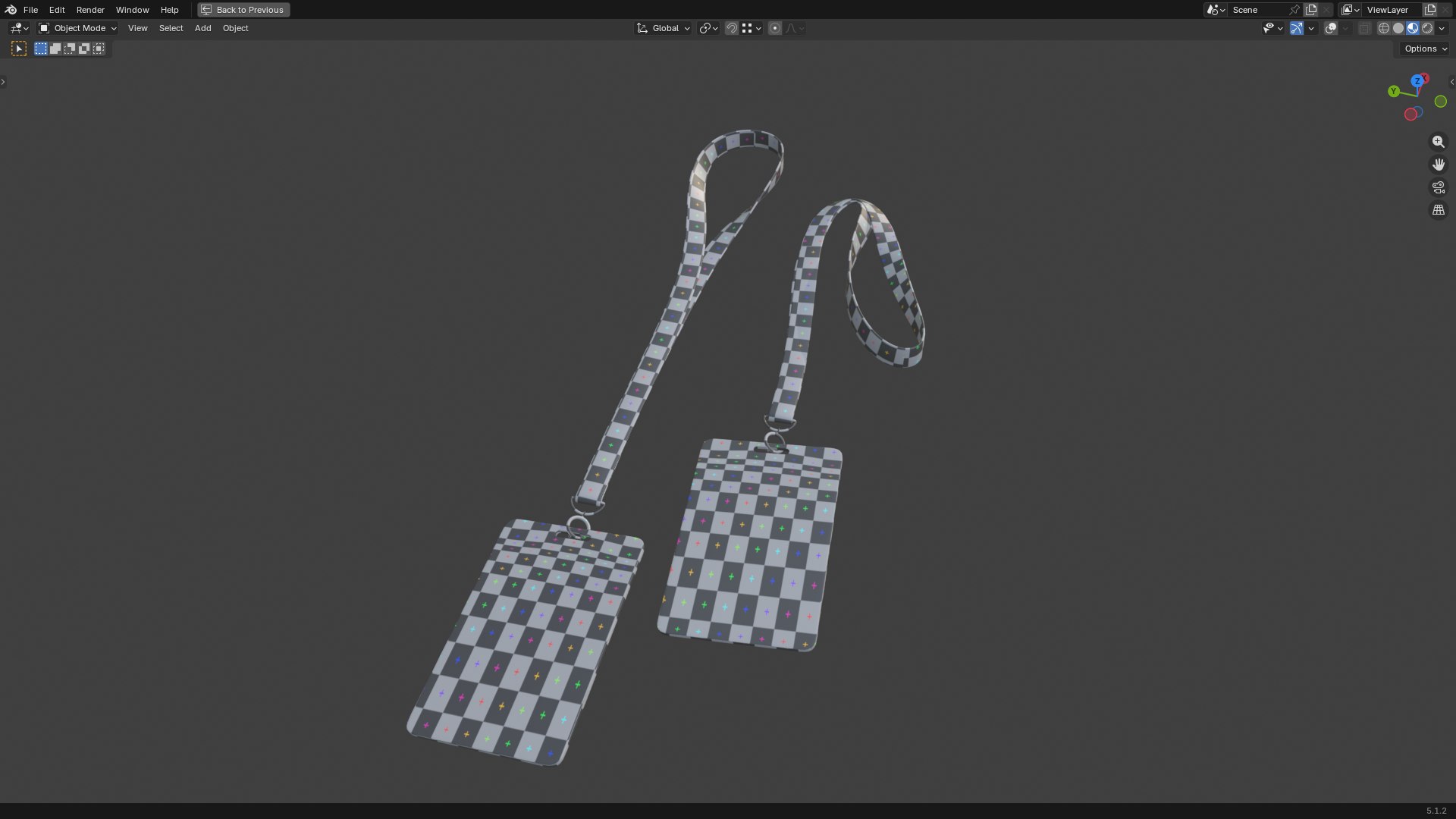The image size is (1456, 819).
Task: Open the Add menu in viewport header
Action: pyautogui.click(x=202, y=28)
